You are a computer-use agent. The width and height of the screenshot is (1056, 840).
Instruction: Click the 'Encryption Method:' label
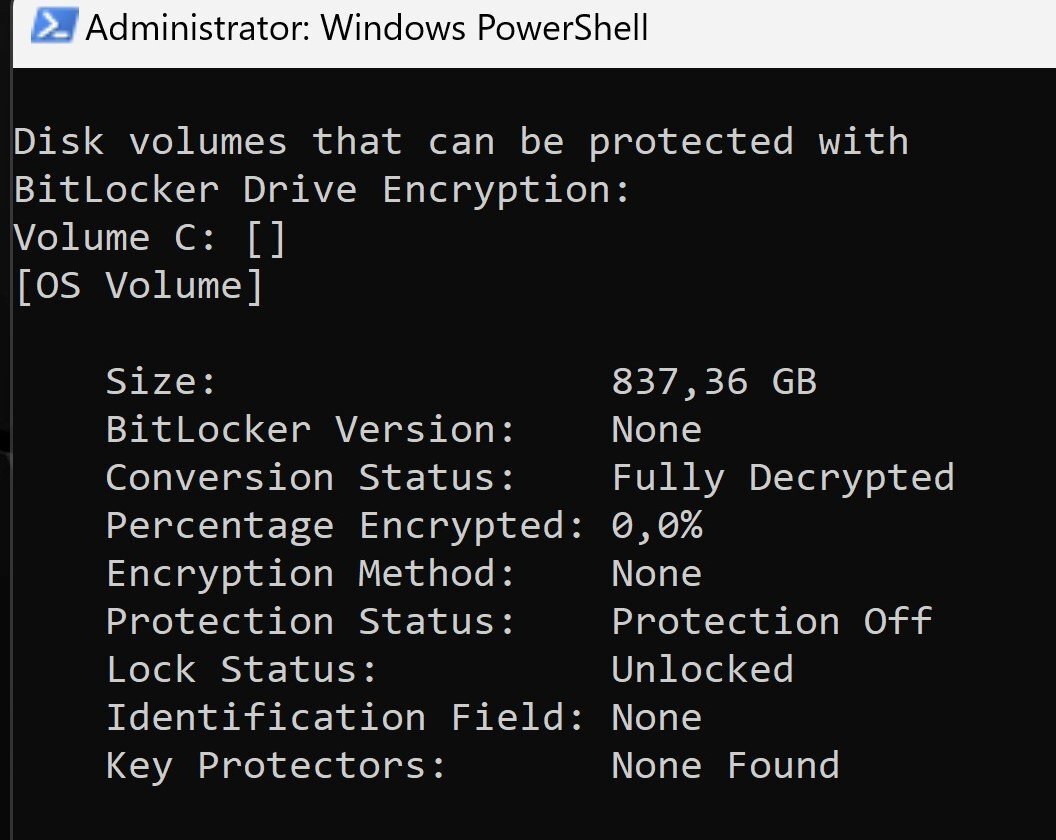tap(310, 574)
